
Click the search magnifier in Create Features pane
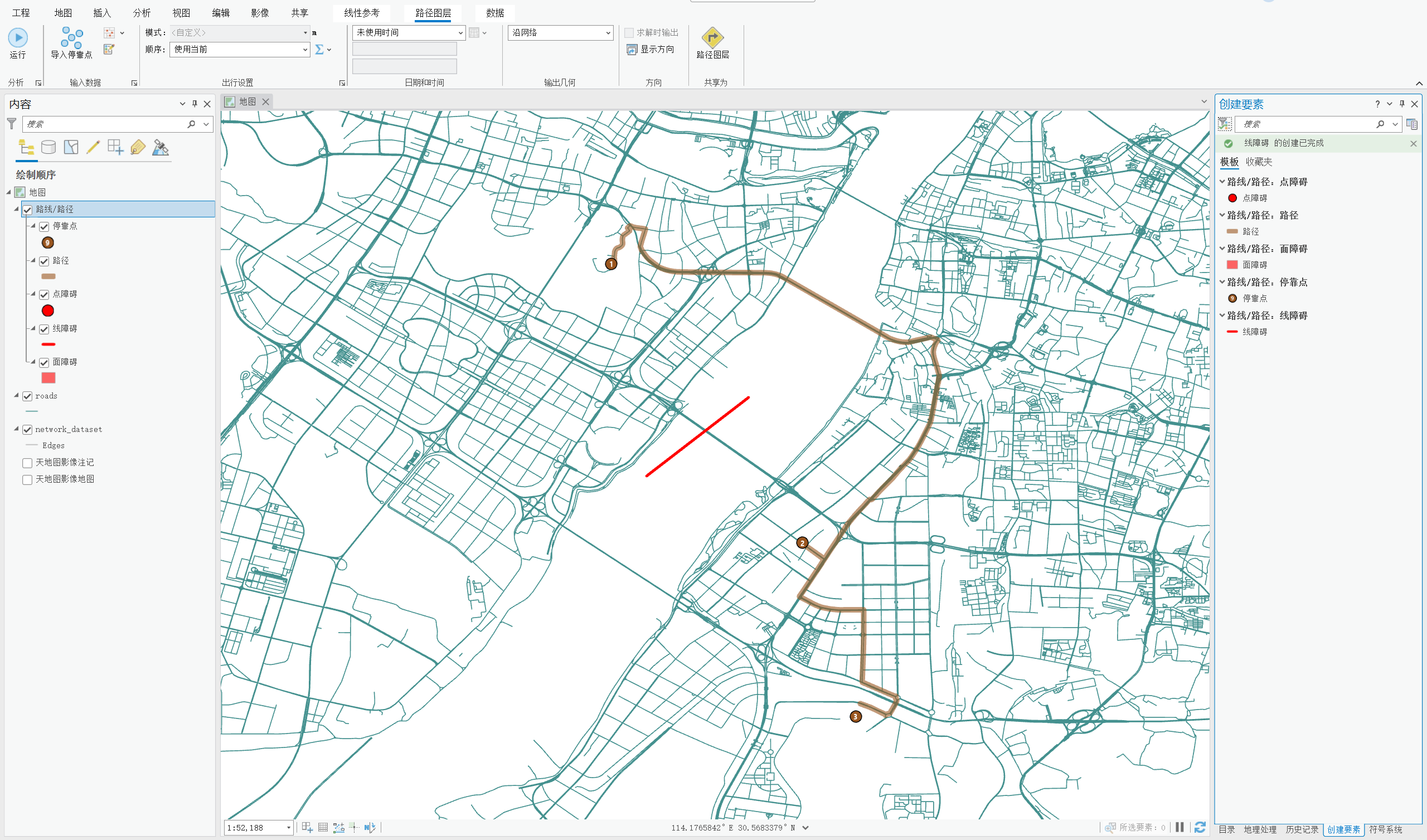pos(1381,124)
